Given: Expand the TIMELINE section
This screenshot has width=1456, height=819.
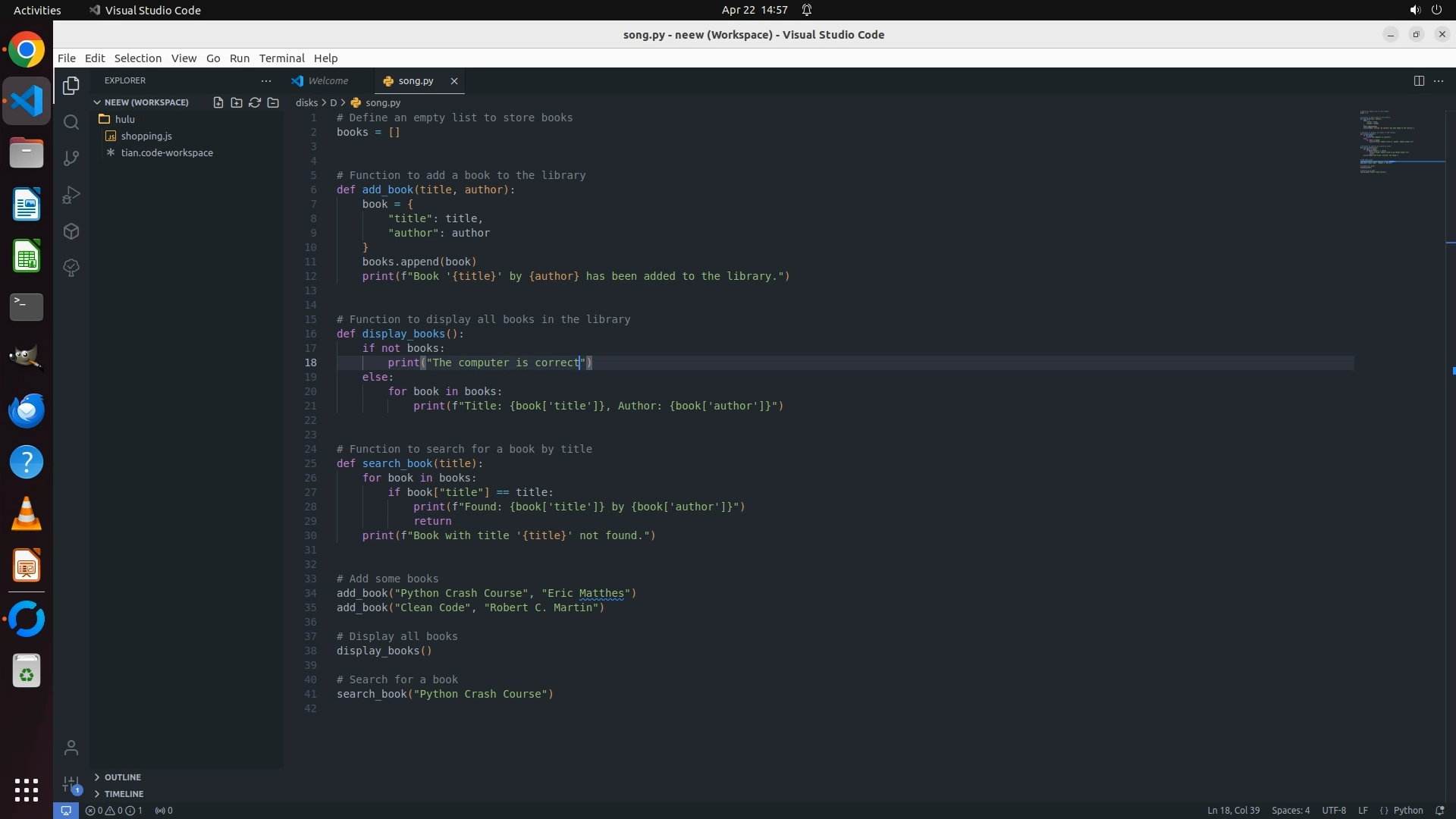Looking at the screenshot, I should pyautogui.click(x=124, y=794).
